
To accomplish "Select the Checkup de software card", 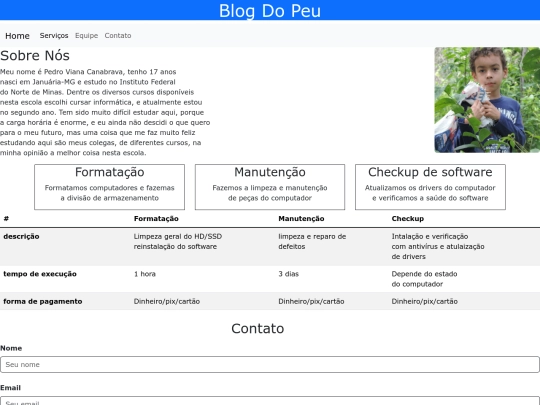I will click(x=430, y=187).
